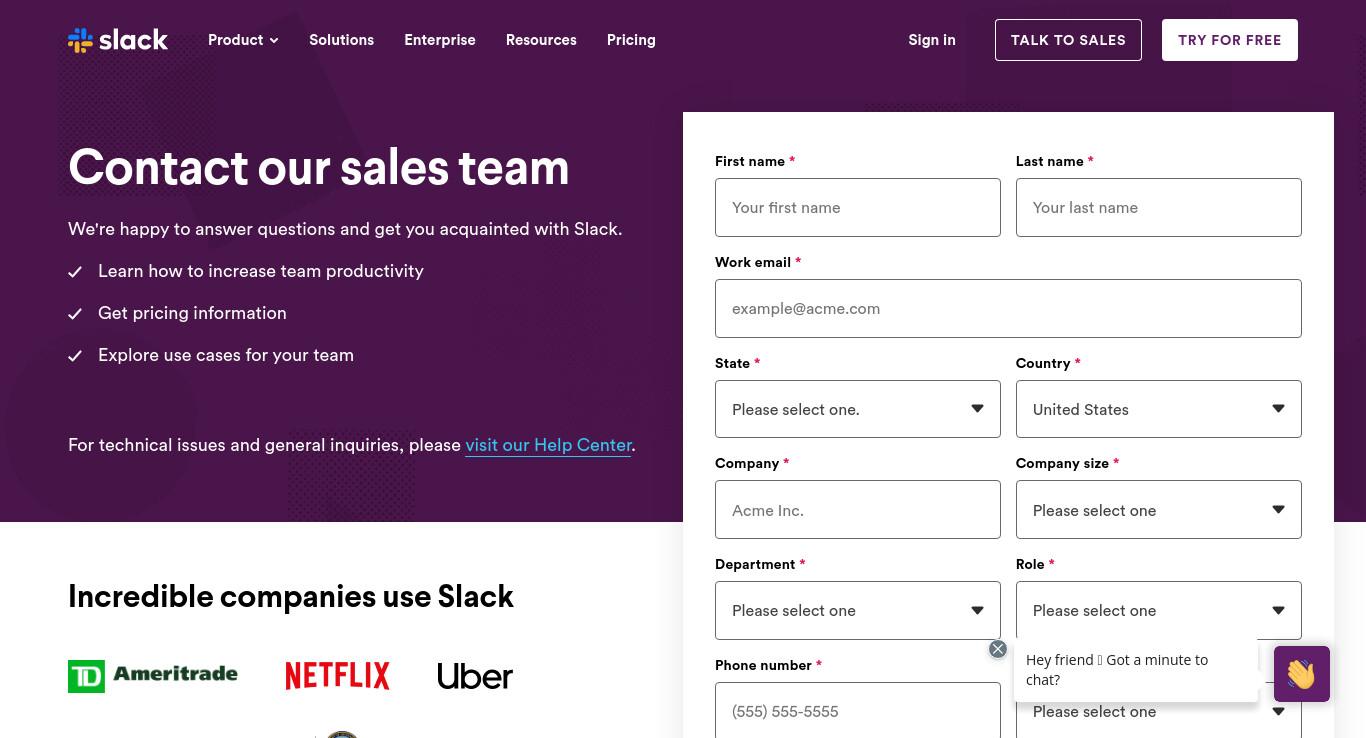Click the chat message 'Hey friend Got a minute to chat?'

[1135, 670]
